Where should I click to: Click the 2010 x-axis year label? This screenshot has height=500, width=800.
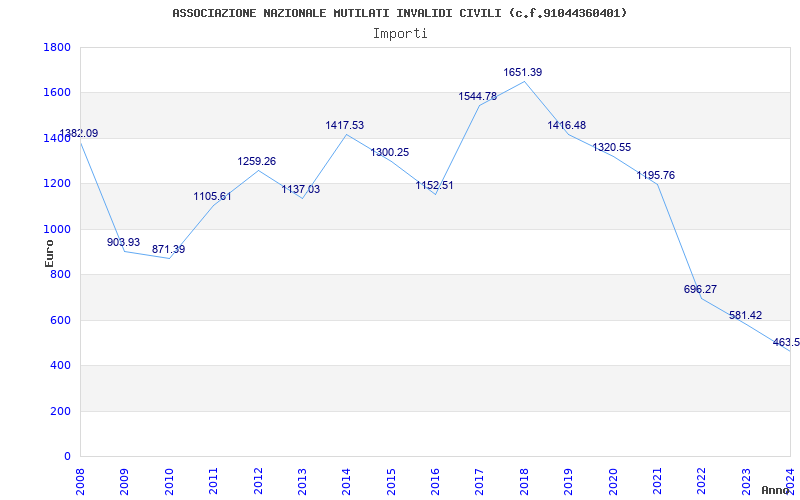pyautogui.click(x=169, y=481)
